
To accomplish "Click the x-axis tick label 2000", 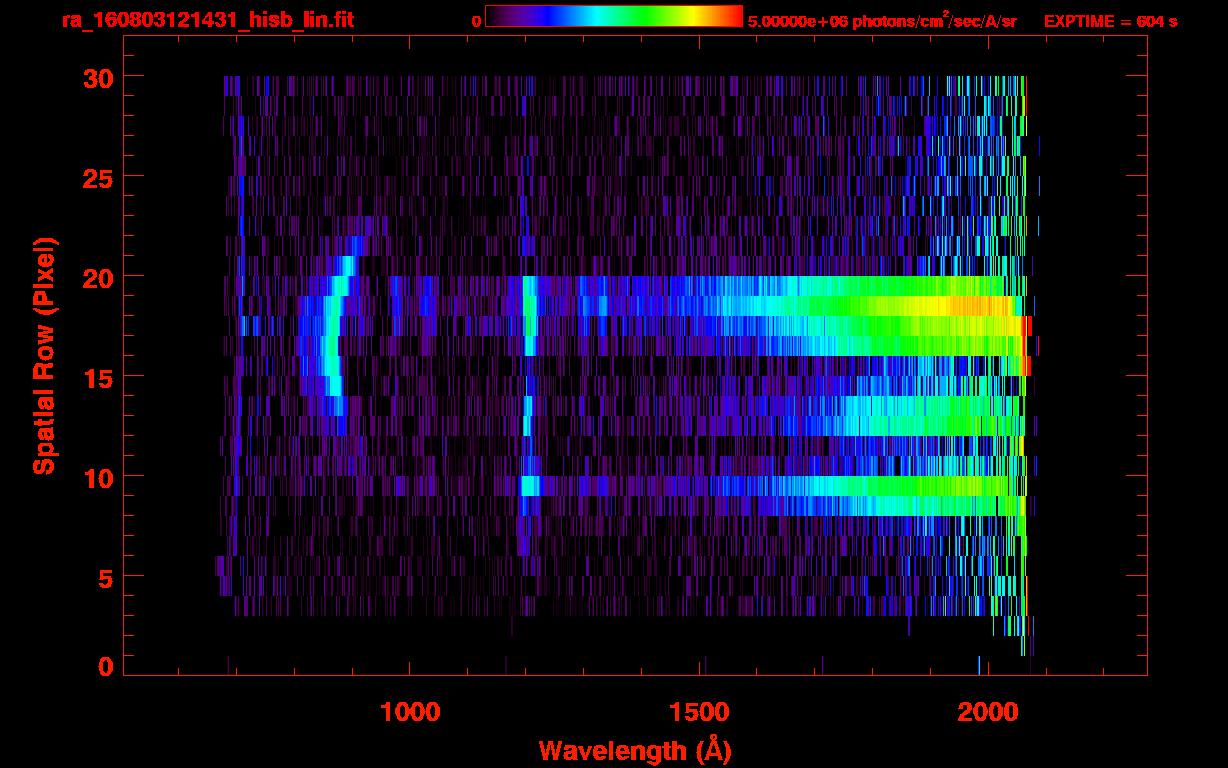I will (986, 713).
